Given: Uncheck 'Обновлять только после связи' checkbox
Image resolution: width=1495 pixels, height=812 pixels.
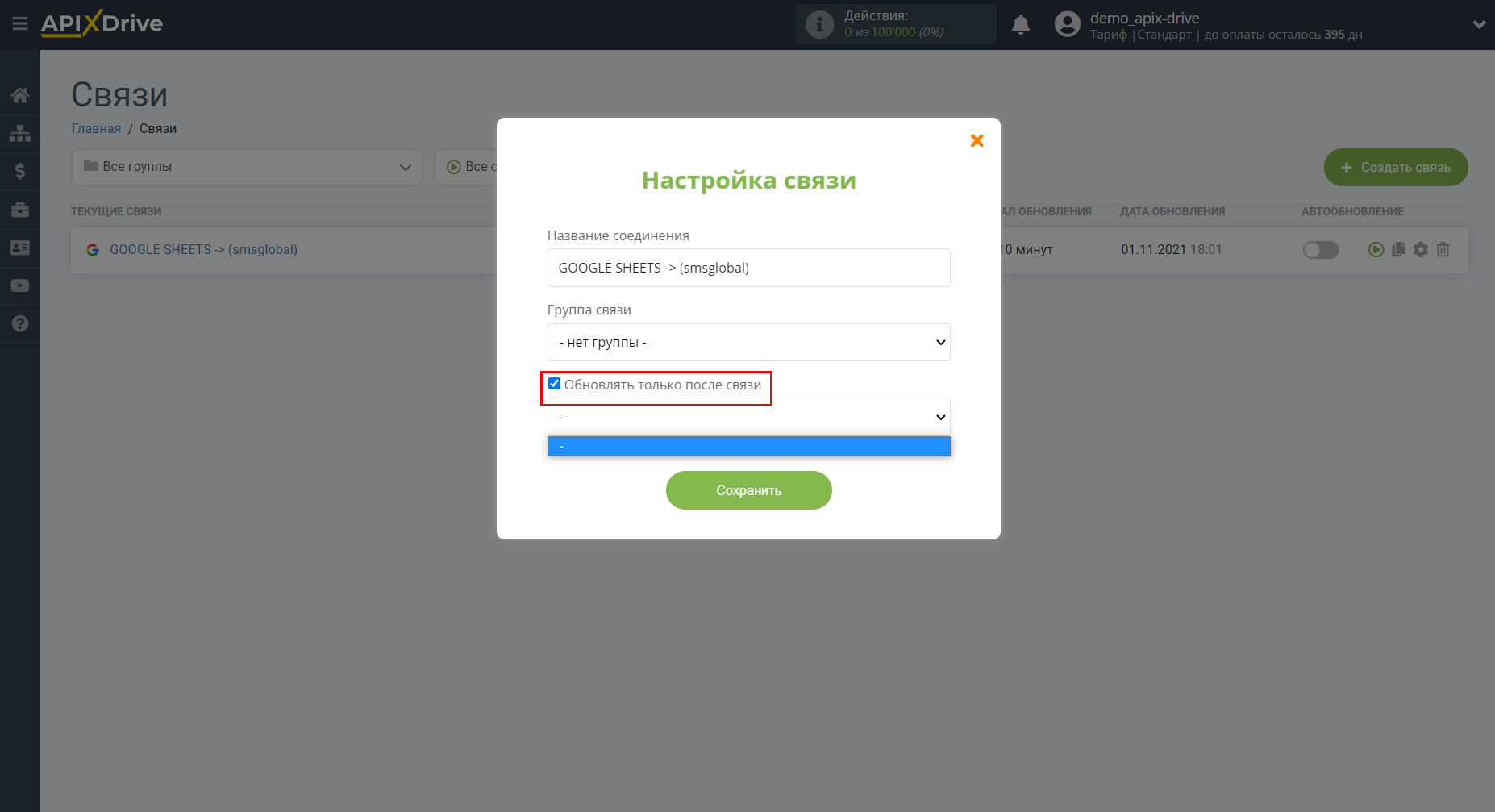Looking at the screenshot, I should (554, 384).
